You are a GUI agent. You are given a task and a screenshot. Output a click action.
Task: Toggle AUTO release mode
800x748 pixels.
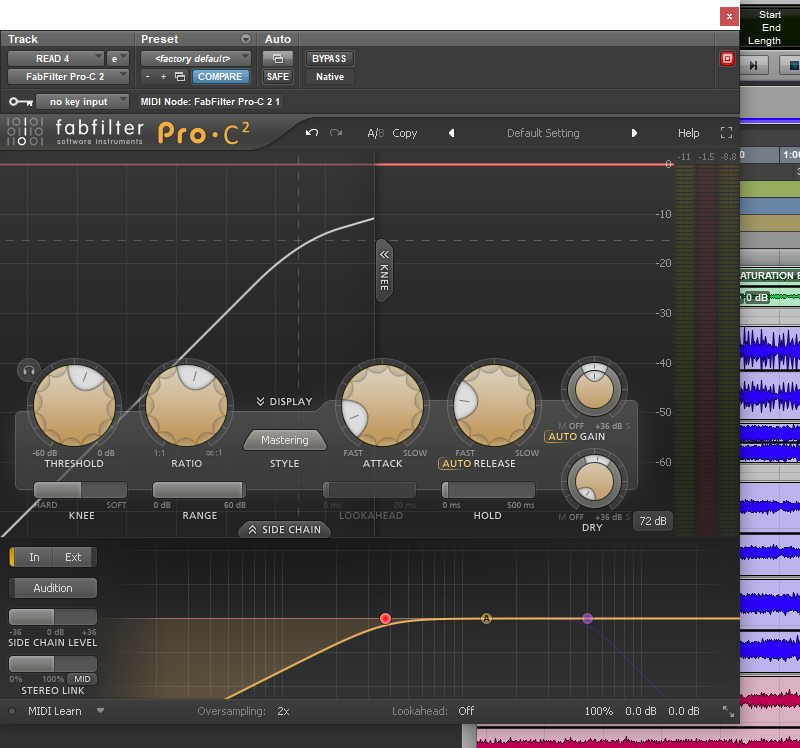coord(456,463)
